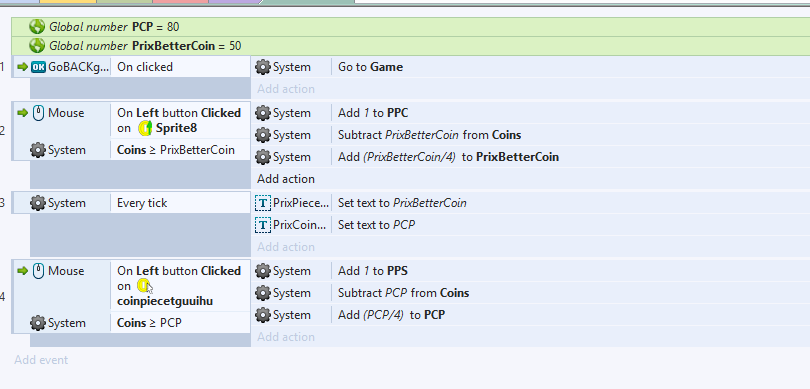Click the Sprite8 coin icon

click(x=145, y=128)
